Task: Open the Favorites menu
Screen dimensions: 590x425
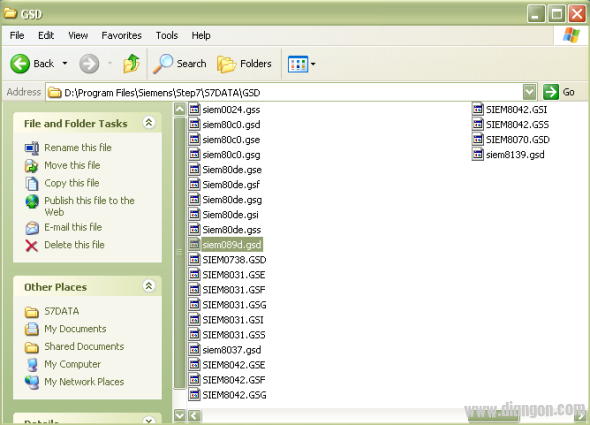Action: pyautogui.click(x=122, y=35)
